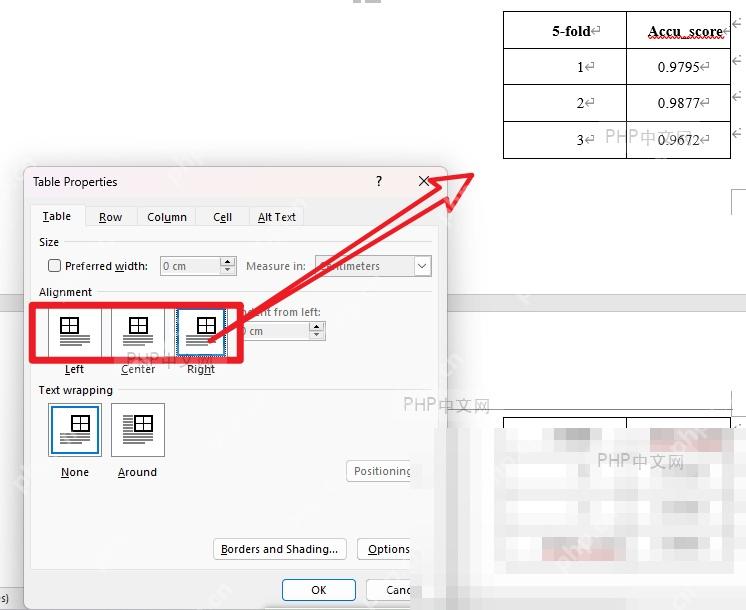Decrease preferred width with down arrow
746x610 pixels.
tap(227, 270)
